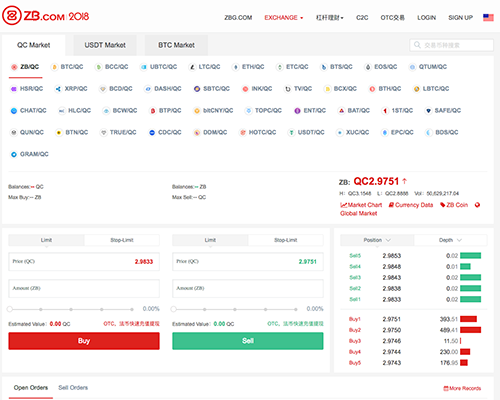The width and height of the screenshot is (500, 400).
Task: Select the USDT/QC trading pair
Action: tap(306, 133)
